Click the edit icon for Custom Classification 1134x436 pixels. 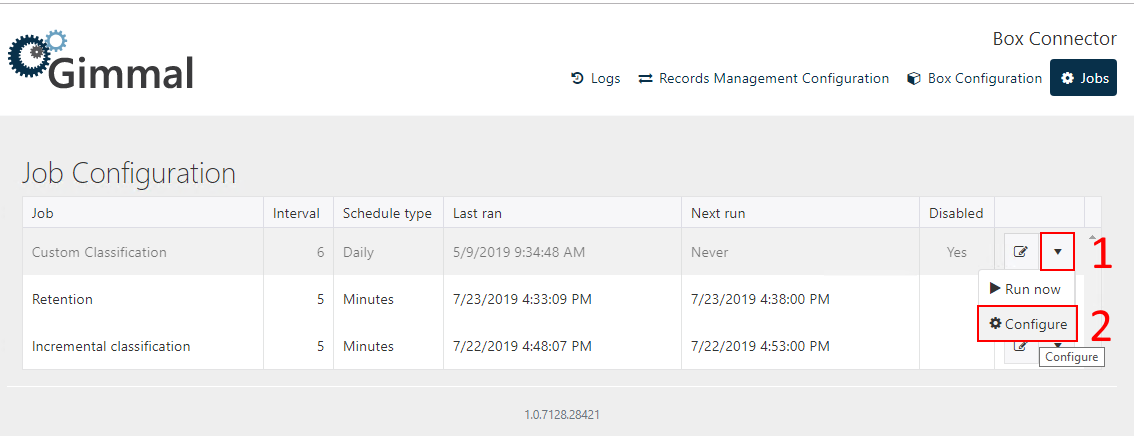pos(1020,252)
